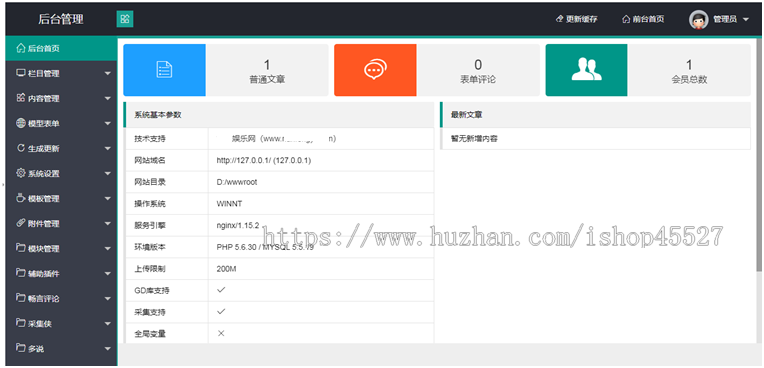
Task: Click the 暂无新增内容 text
Action: (474, 139)
